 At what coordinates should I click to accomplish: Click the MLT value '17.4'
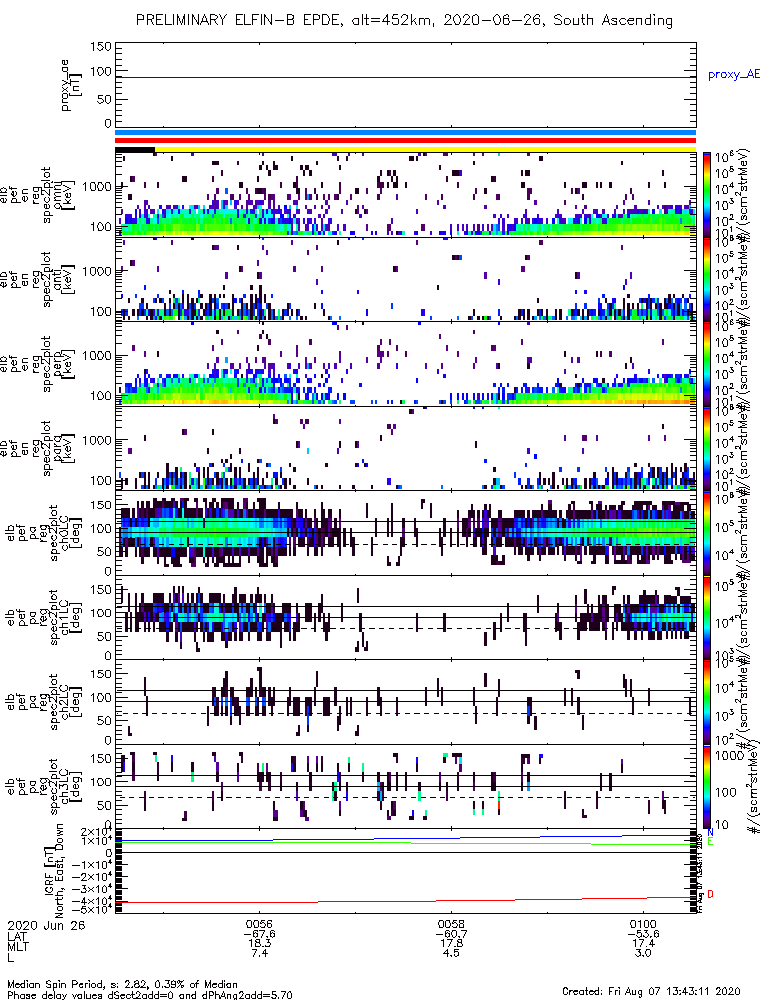tap(643, 943)
